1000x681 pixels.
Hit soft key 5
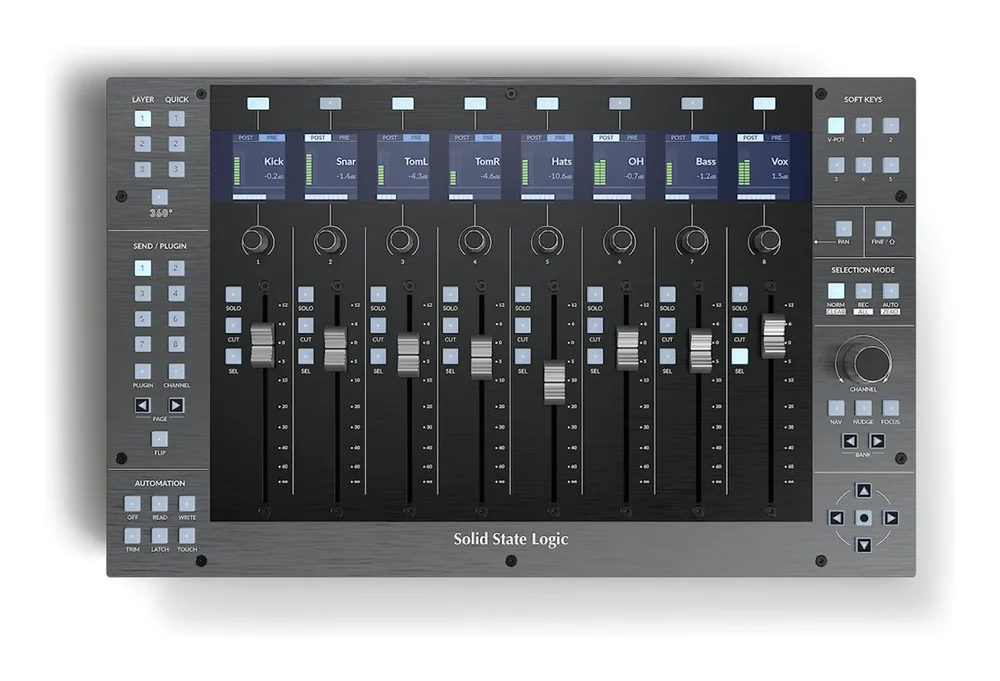pyautogui.click(x=890, y=165)
